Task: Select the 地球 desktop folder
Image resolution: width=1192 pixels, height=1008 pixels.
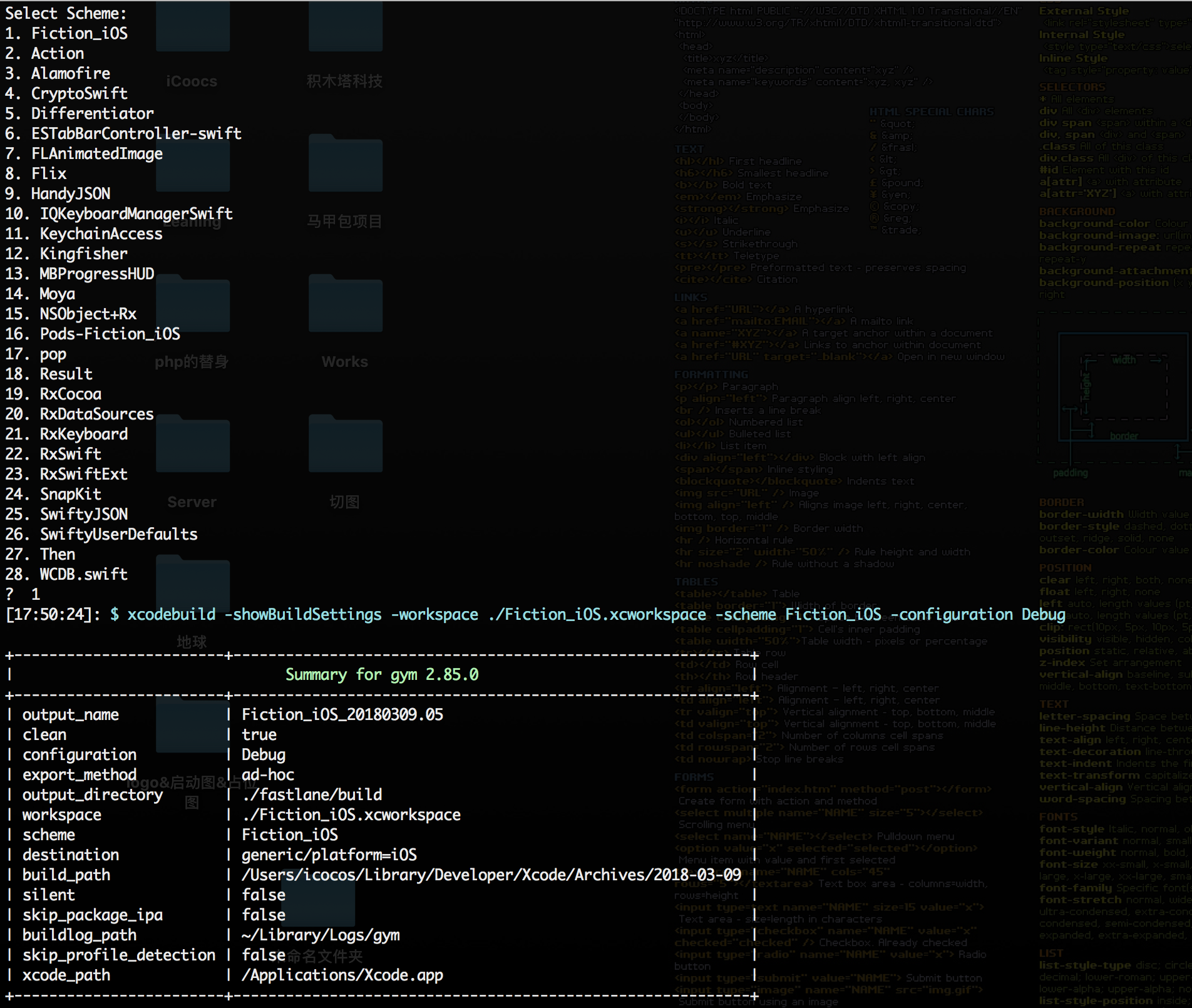Action: [x=193, y=584]
